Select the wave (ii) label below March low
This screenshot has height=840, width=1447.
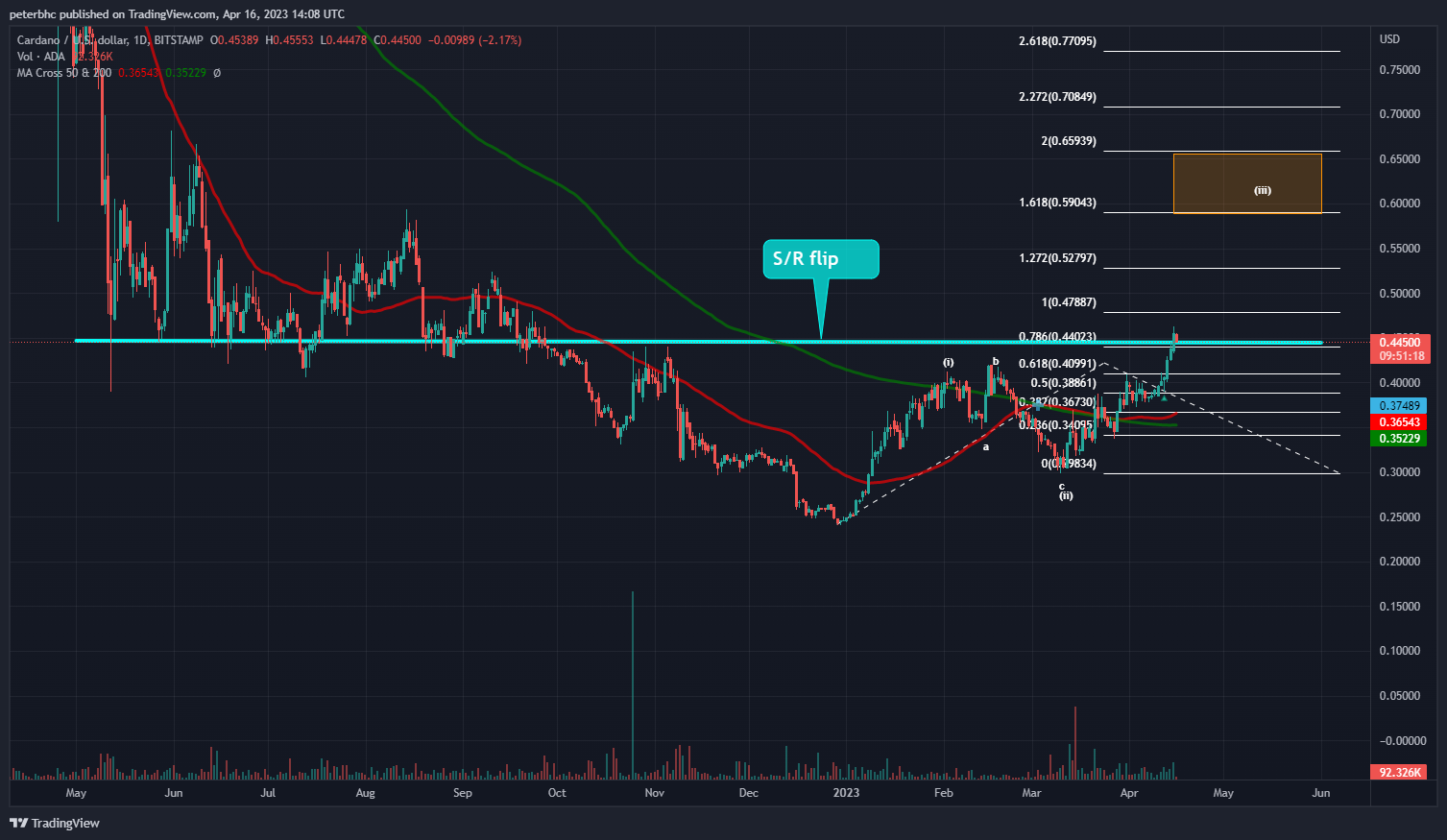tap(1066, 495)
